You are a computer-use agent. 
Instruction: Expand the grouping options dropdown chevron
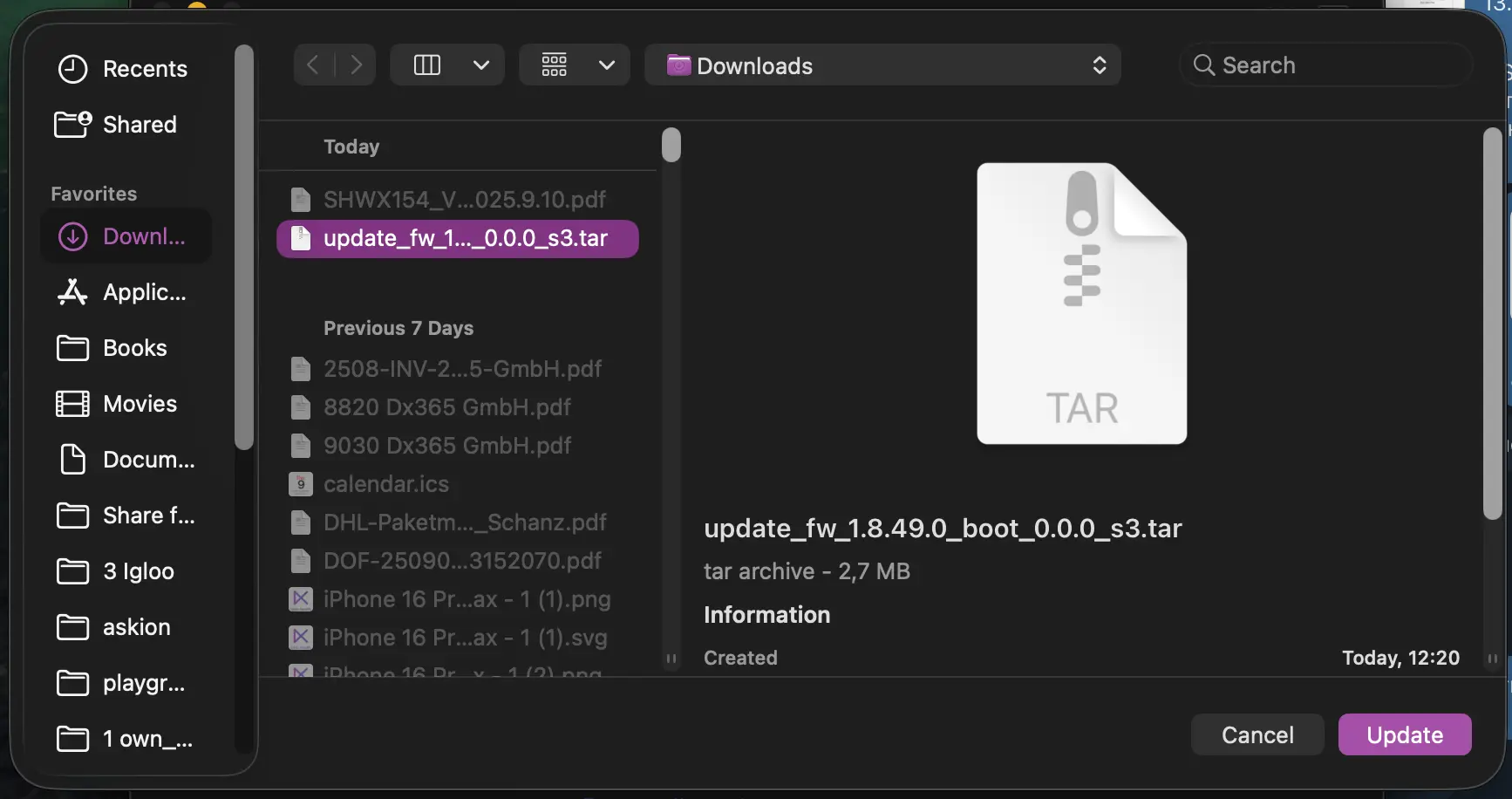607,65
